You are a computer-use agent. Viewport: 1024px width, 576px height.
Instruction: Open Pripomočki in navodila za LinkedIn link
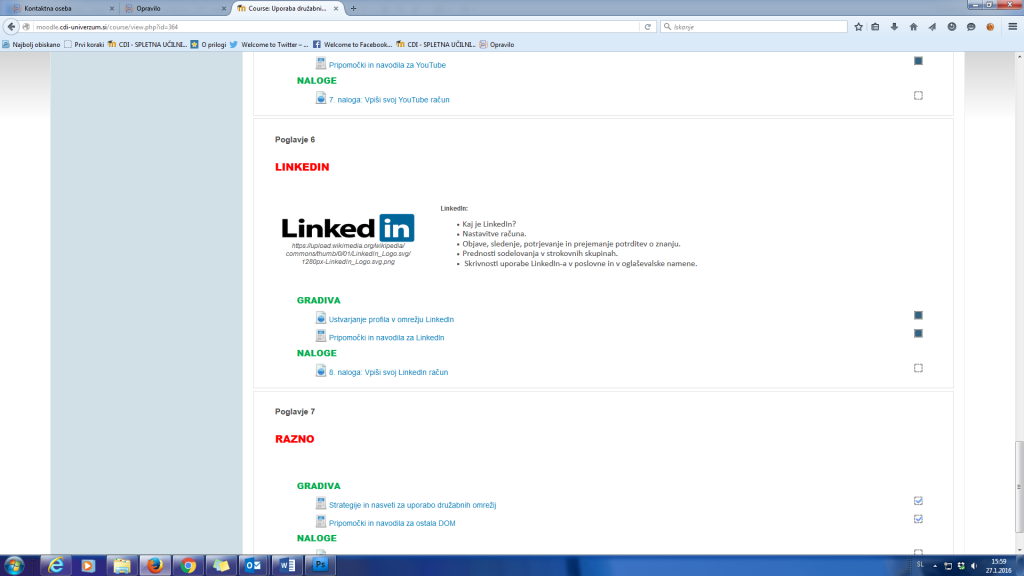pyautogui.click(x=386, y=338)
